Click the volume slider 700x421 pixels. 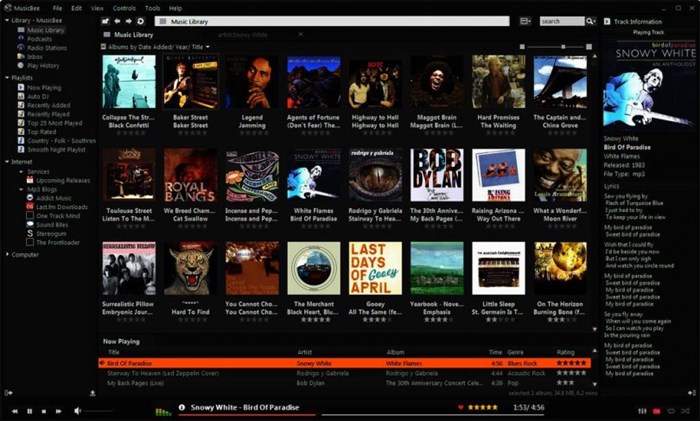coord(99,411)
